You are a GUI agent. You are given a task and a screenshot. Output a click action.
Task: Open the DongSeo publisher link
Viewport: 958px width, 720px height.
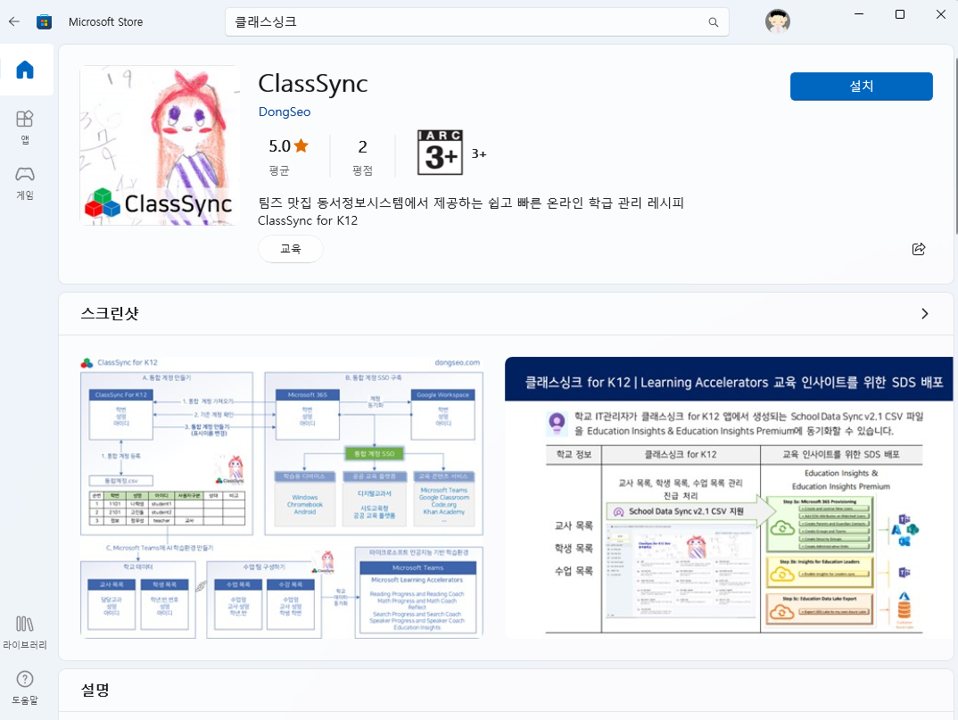[x=284, y=112]
